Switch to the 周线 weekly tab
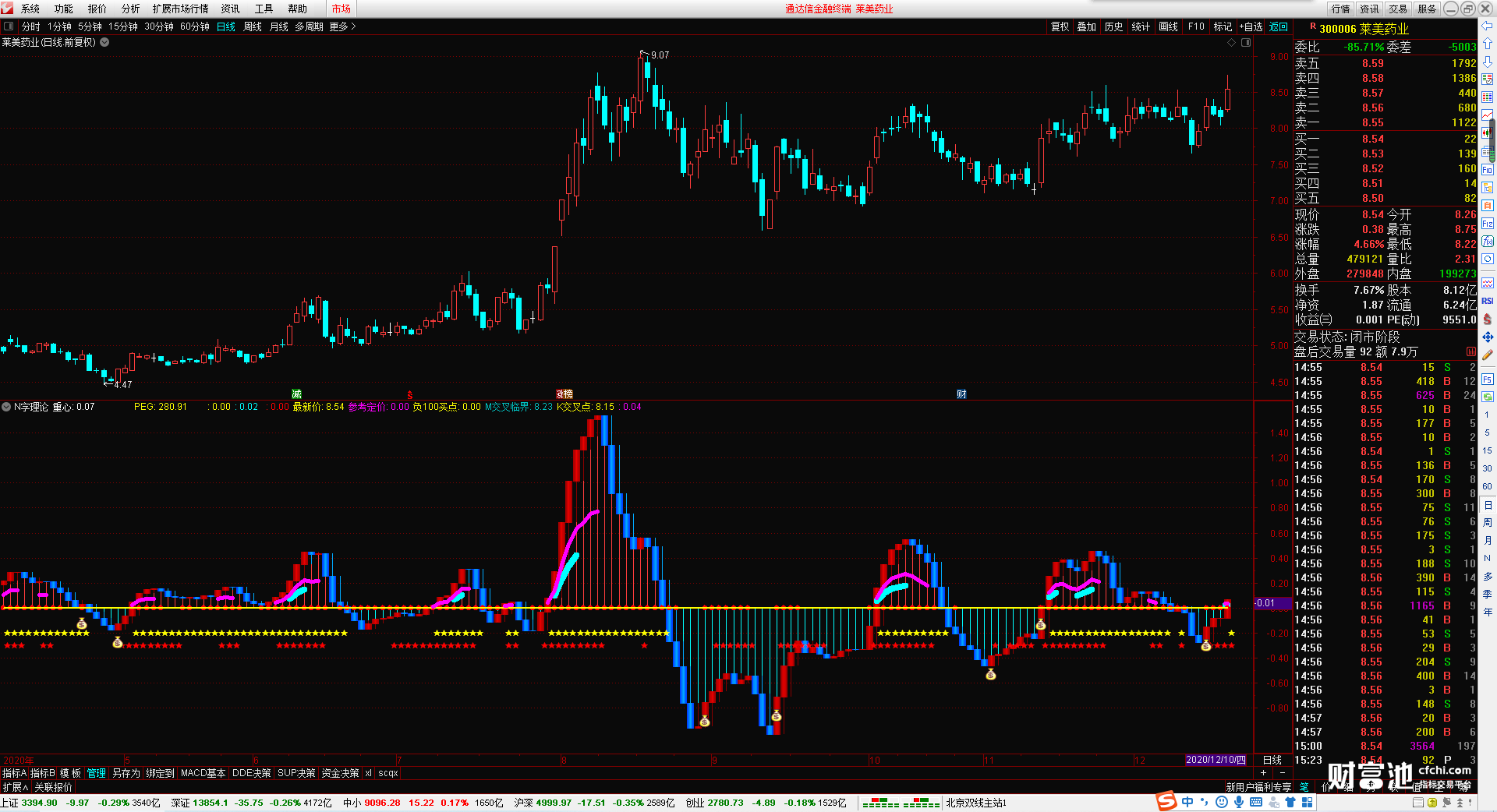Screen dimensions: 1497x812 pos(253,26)
